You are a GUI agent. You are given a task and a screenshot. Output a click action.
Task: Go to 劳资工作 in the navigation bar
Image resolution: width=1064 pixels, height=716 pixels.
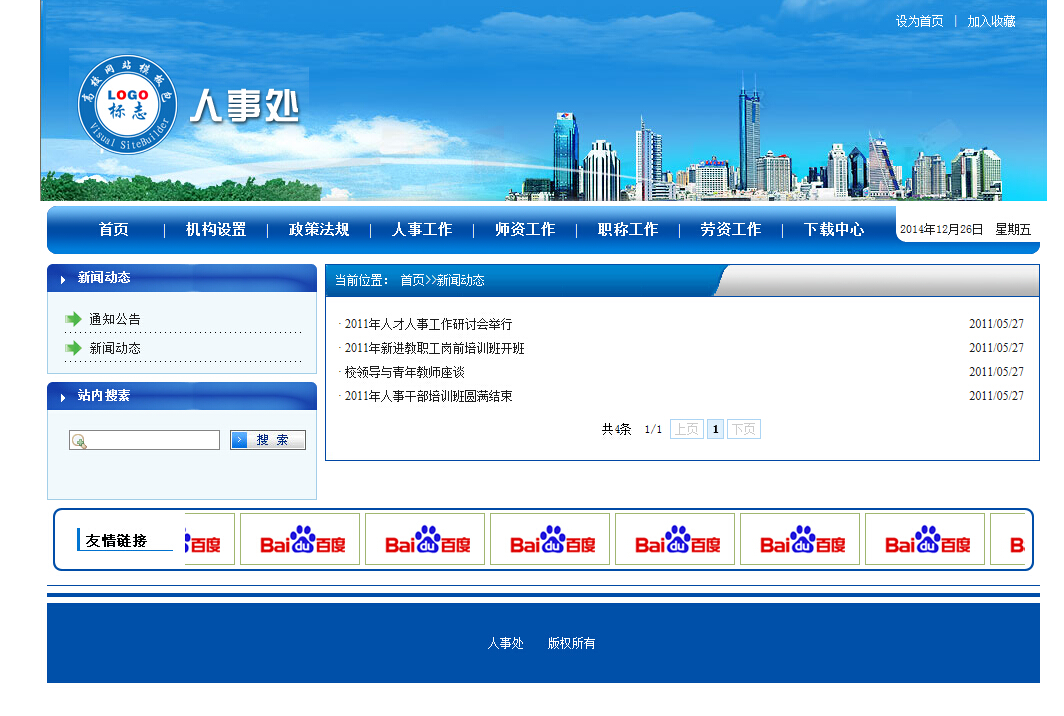[x=731, y=229]
